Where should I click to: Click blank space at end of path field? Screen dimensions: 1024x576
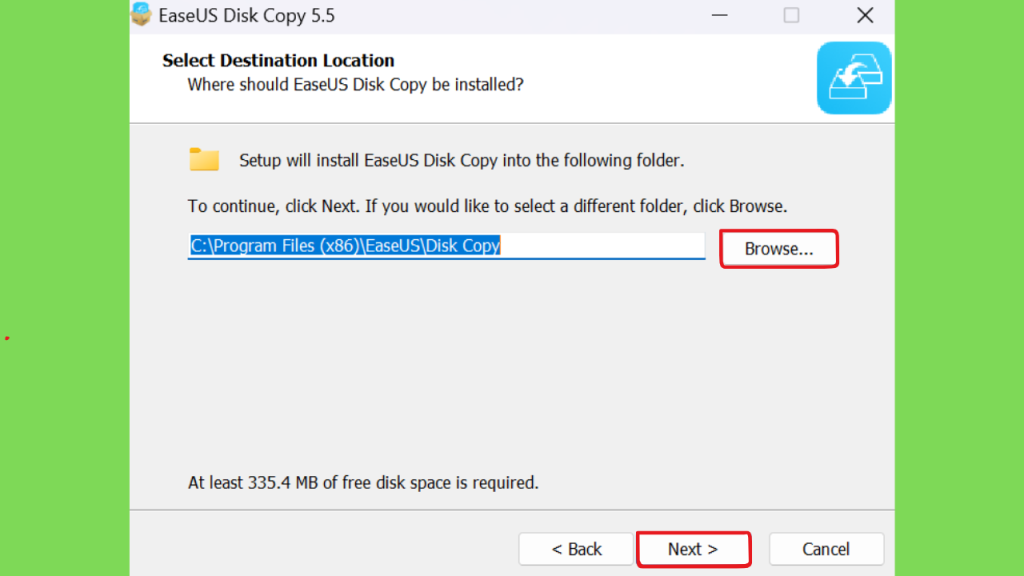tap(602, 246)
